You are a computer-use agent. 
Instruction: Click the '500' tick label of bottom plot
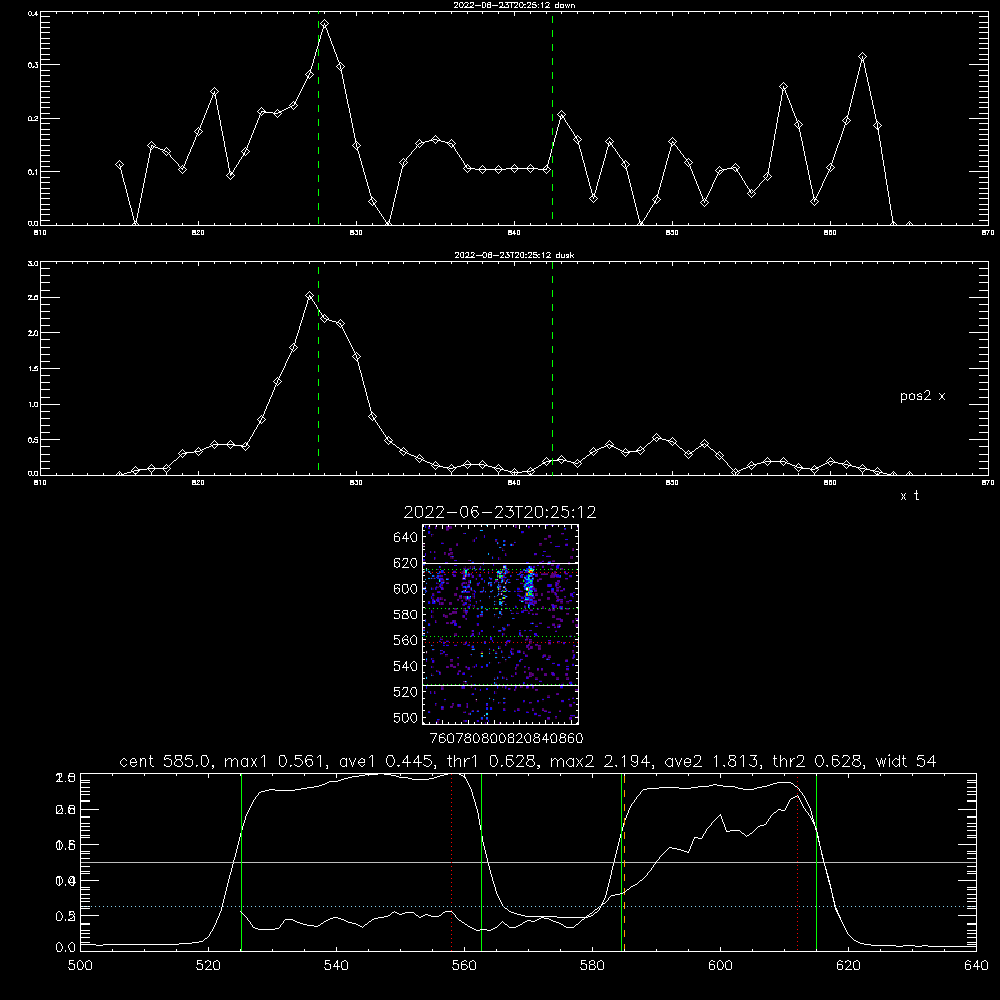coord(80,966)
